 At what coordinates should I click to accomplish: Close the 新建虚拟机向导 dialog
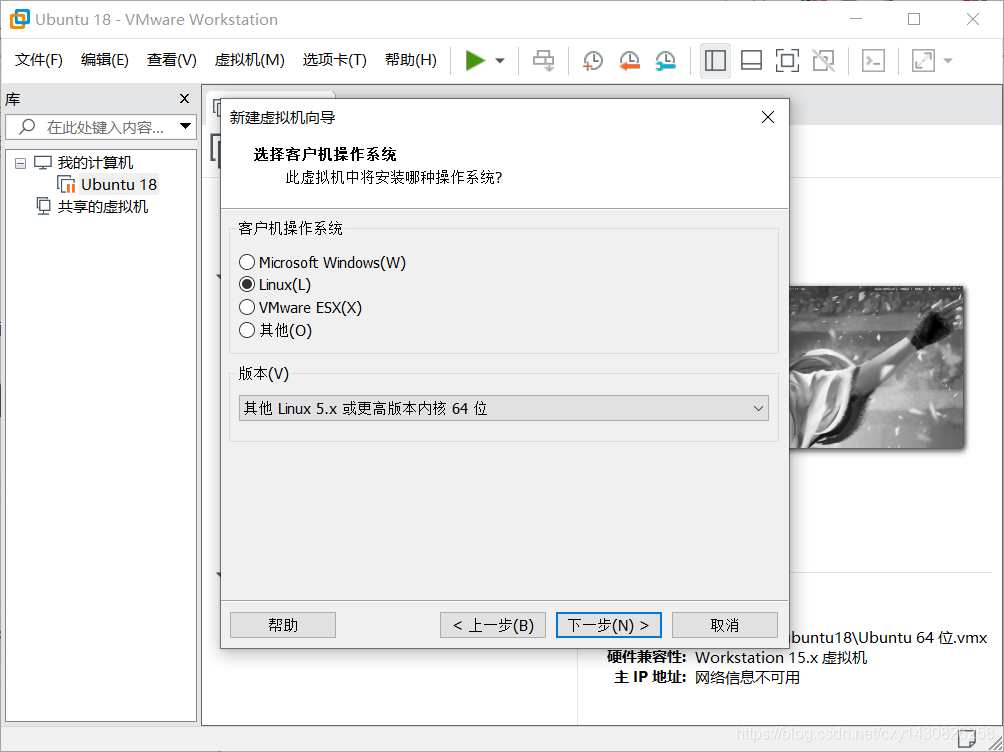[768, 117]
